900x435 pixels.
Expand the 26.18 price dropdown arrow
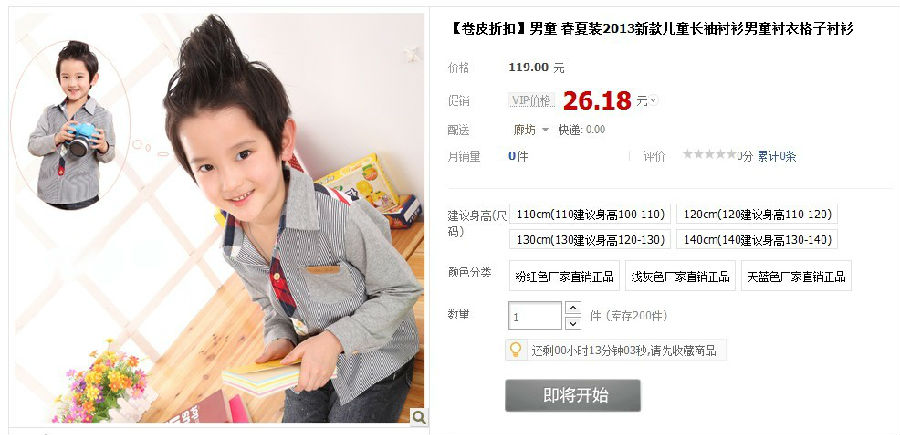(x=653, y=101)
